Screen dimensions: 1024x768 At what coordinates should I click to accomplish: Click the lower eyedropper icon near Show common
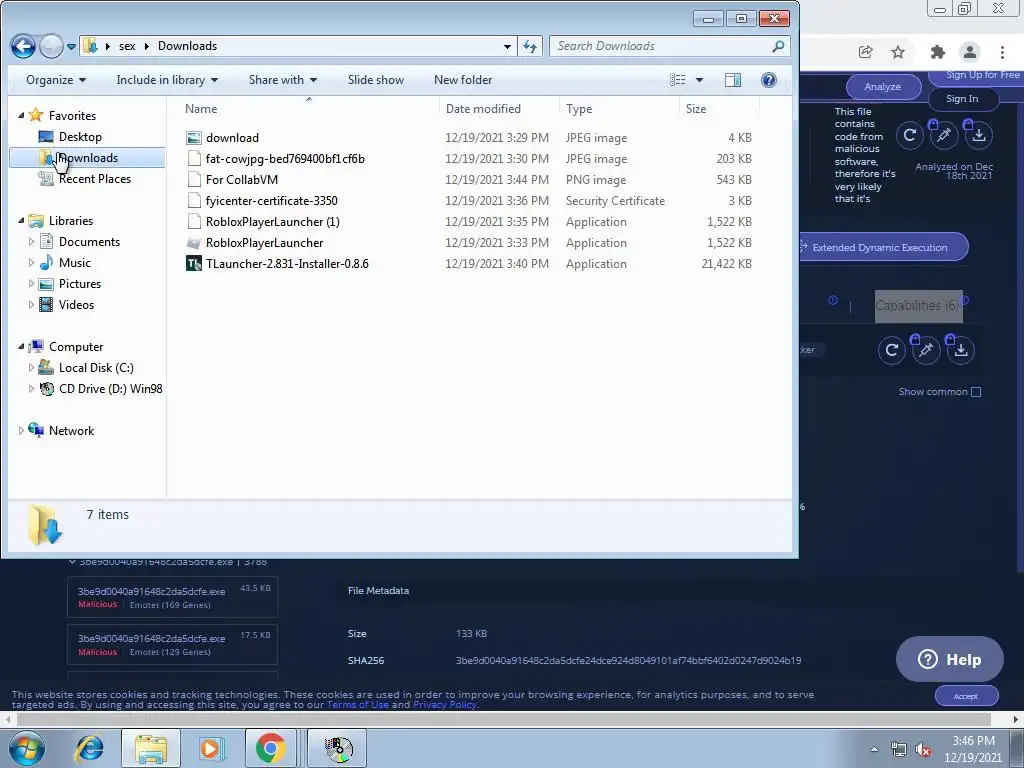coord(925,350)
